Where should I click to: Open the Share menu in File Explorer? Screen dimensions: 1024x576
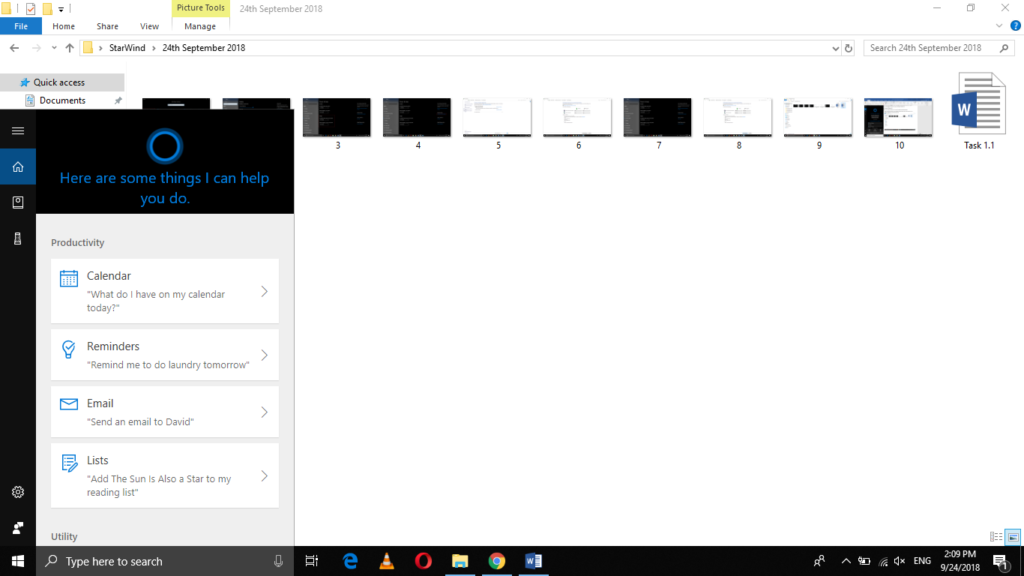click(x=107, y=26)
